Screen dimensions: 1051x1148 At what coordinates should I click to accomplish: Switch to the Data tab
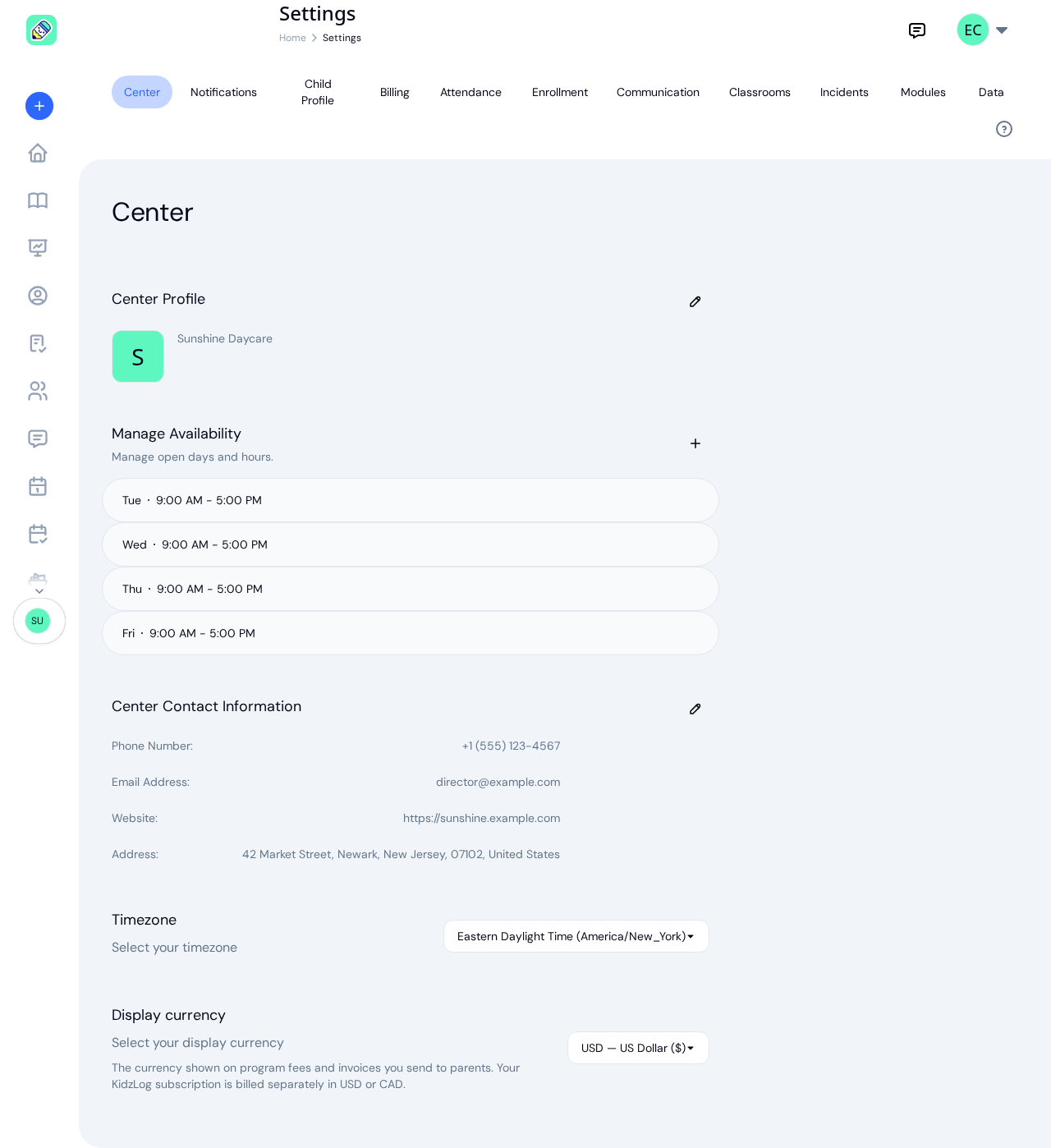point(991,92)
